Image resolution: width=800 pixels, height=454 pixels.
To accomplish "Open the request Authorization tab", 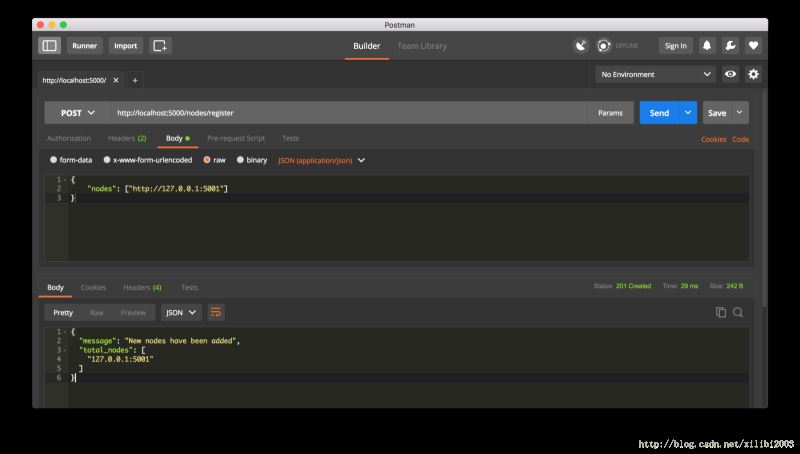I will 69,138.
